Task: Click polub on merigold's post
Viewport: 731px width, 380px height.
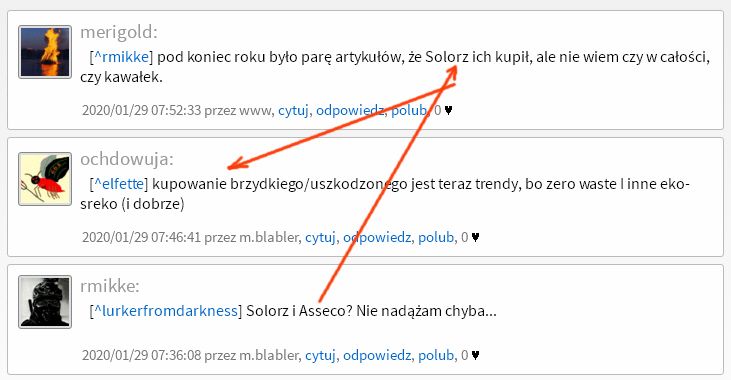Action: click(409, 111)
